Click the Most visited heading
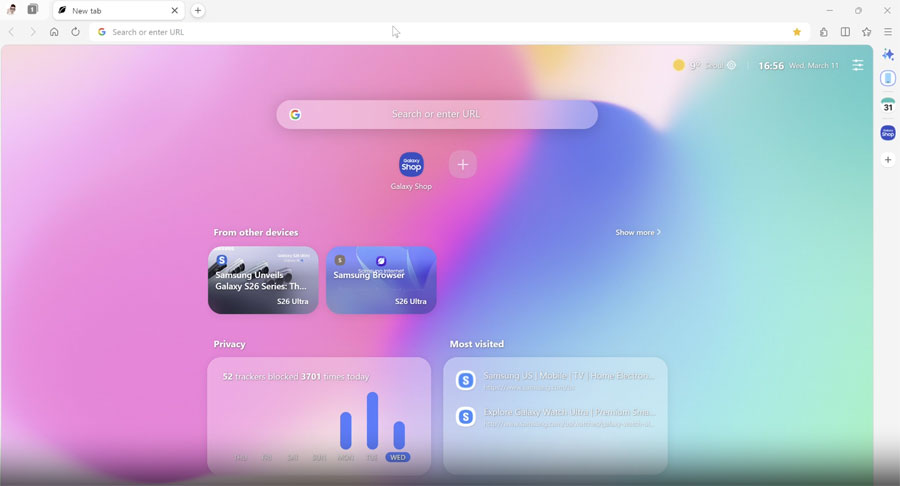This screenshot has width=900, height=486. (477, 344)
